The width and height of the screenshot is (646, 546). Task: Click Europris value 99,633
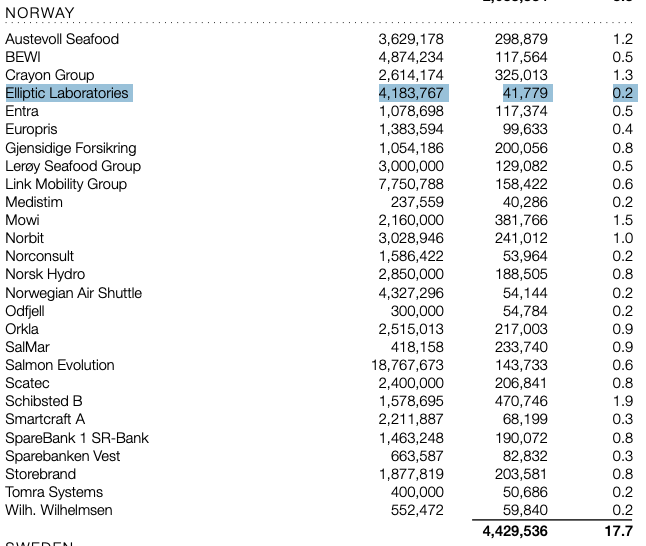[525, 129]
